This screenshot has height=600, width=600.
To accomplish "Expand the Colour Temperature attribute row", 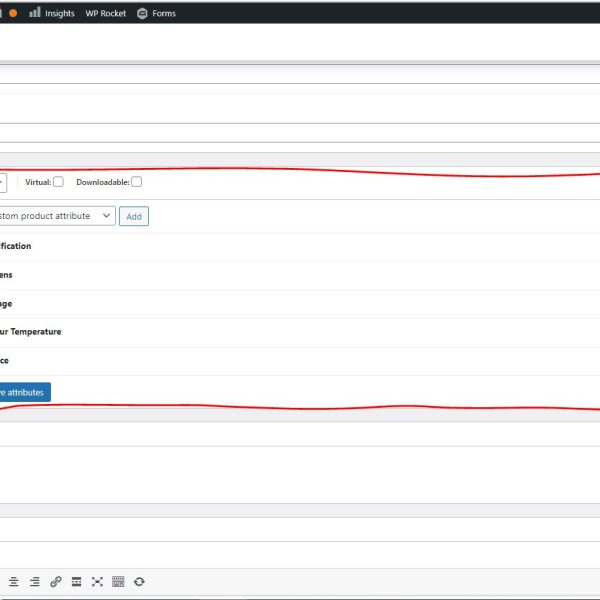I will (30, 332).
